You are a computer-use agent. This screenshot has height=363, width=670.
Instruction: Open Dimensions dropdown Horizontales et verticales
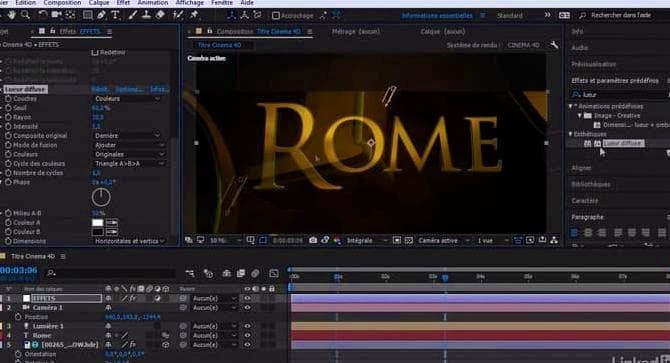[x=129, y=241]
